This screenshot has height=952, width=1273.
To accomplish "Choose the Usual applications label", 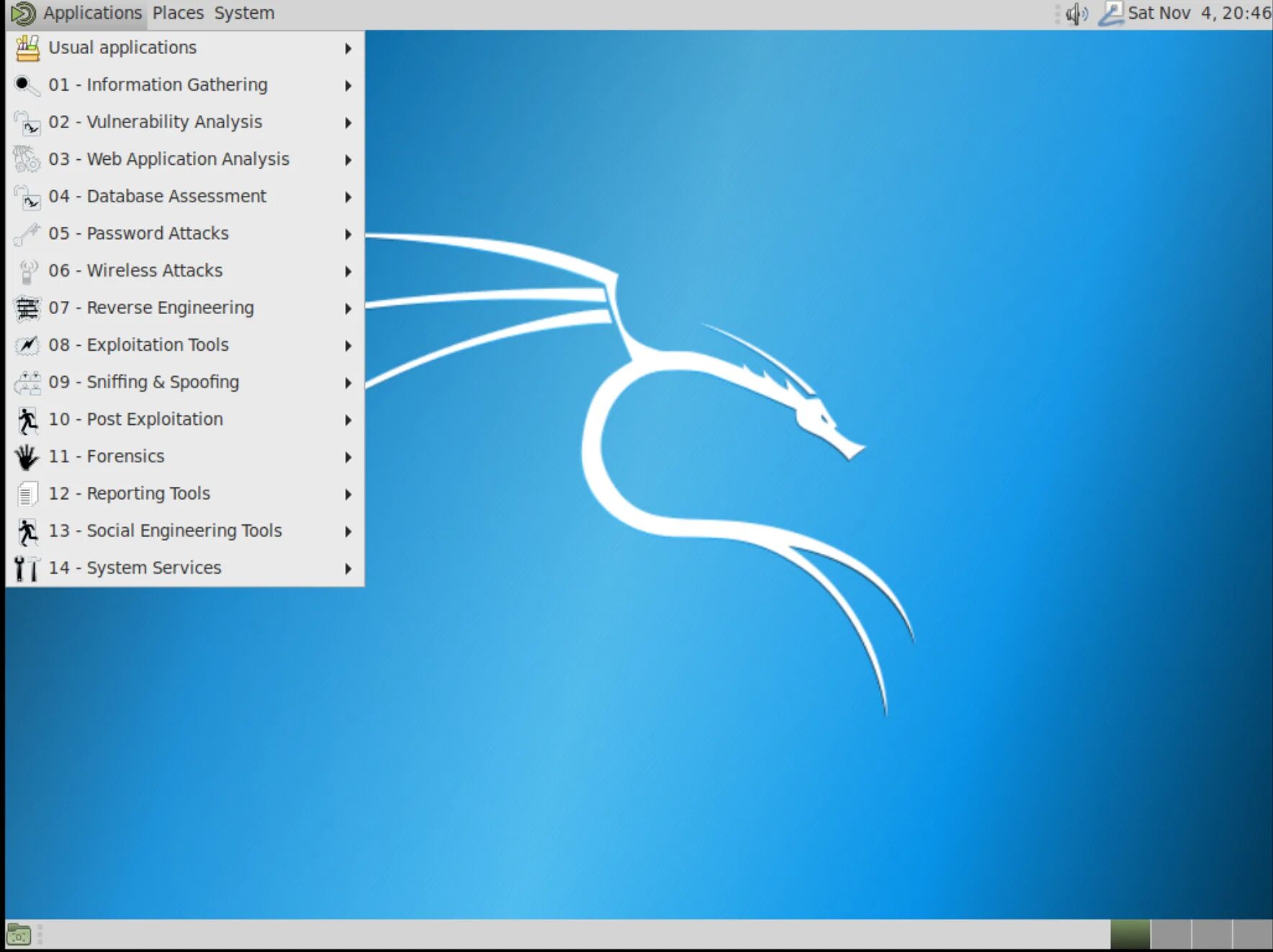I will (122, 48).
